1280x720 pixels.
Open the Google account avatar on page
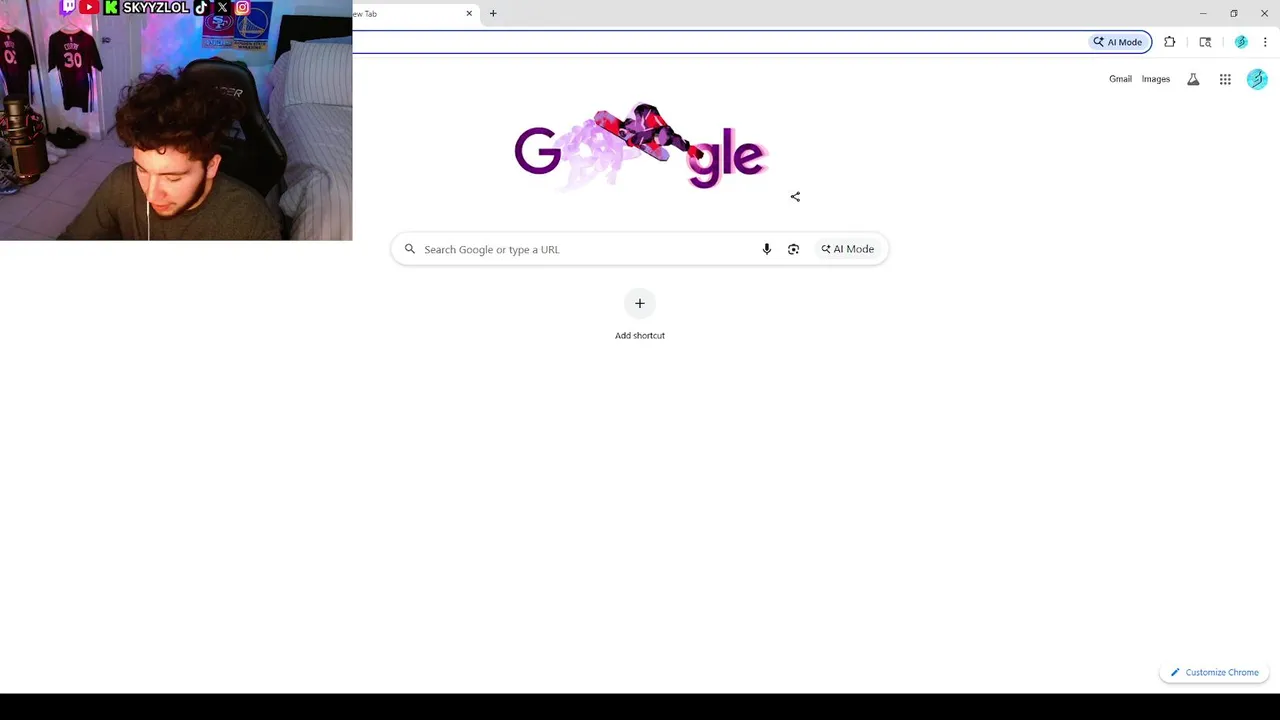click(x=1257, y=79)
